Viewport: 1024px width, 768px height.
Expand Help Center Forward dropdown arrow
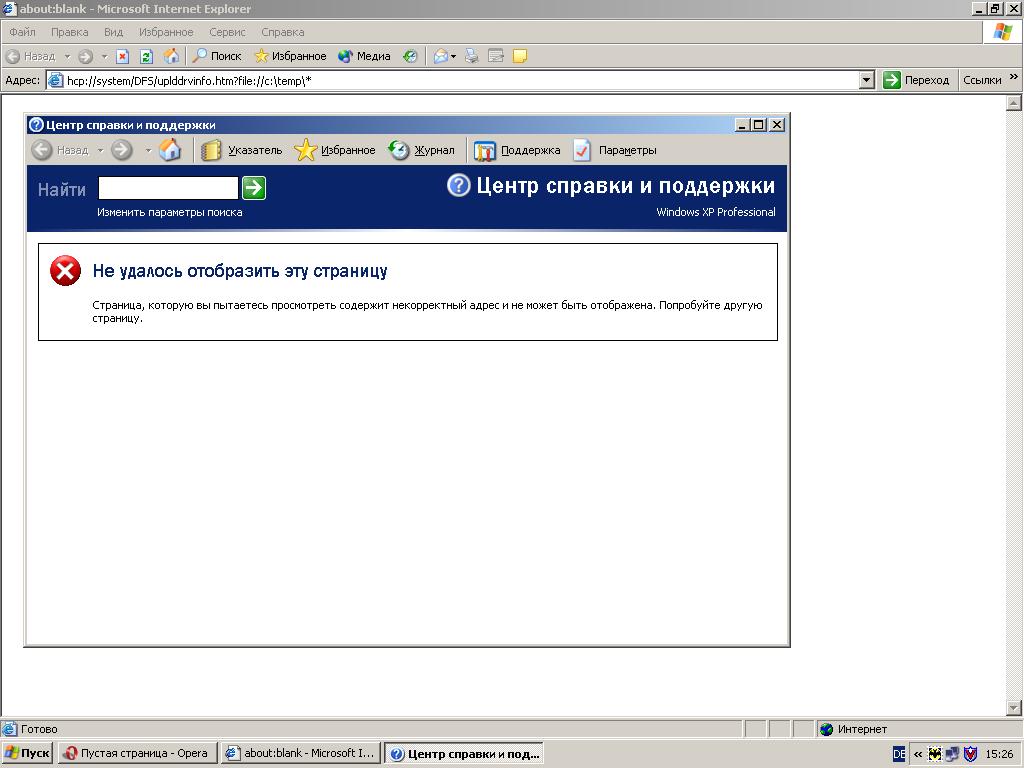point(148,150)
